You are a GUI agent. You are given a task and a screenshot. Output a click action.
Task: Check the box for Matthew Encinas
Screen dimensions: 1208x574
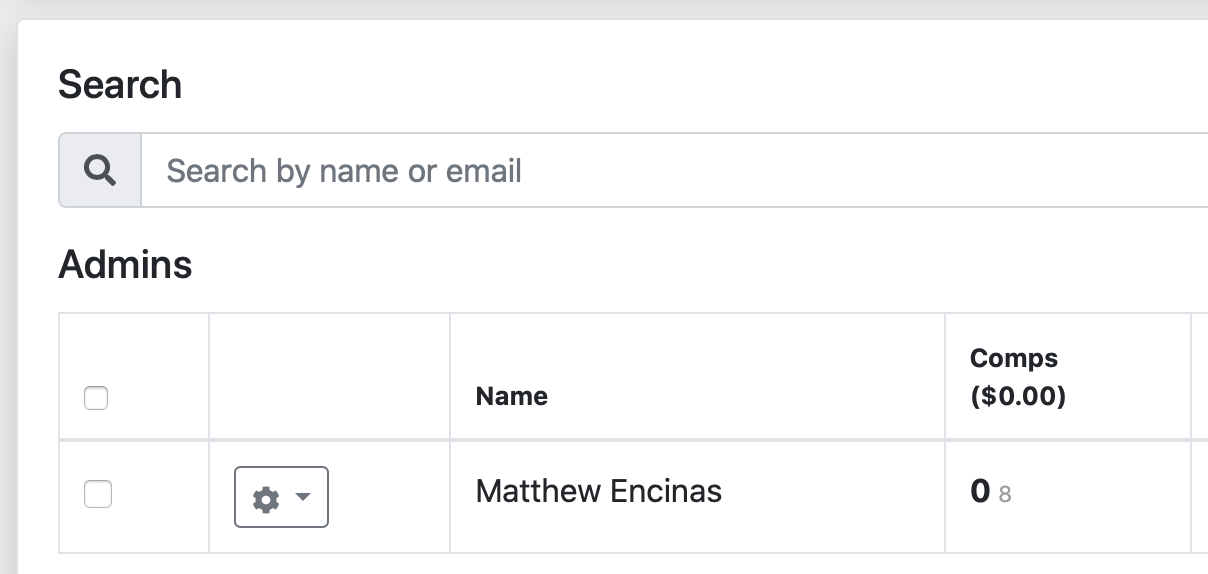98,494
